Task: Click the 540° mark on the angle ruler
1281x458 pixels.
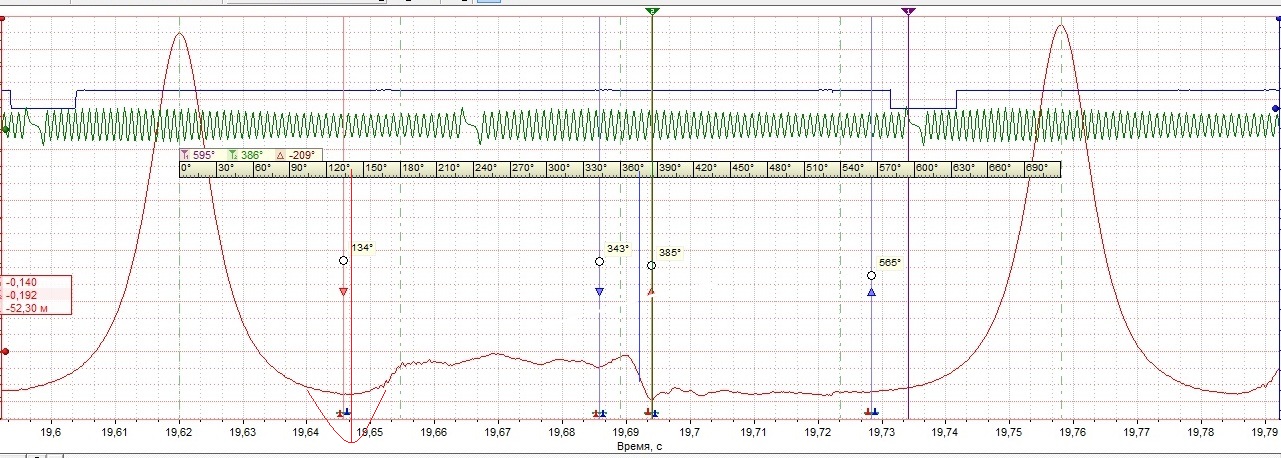Action: coord(852,168)
